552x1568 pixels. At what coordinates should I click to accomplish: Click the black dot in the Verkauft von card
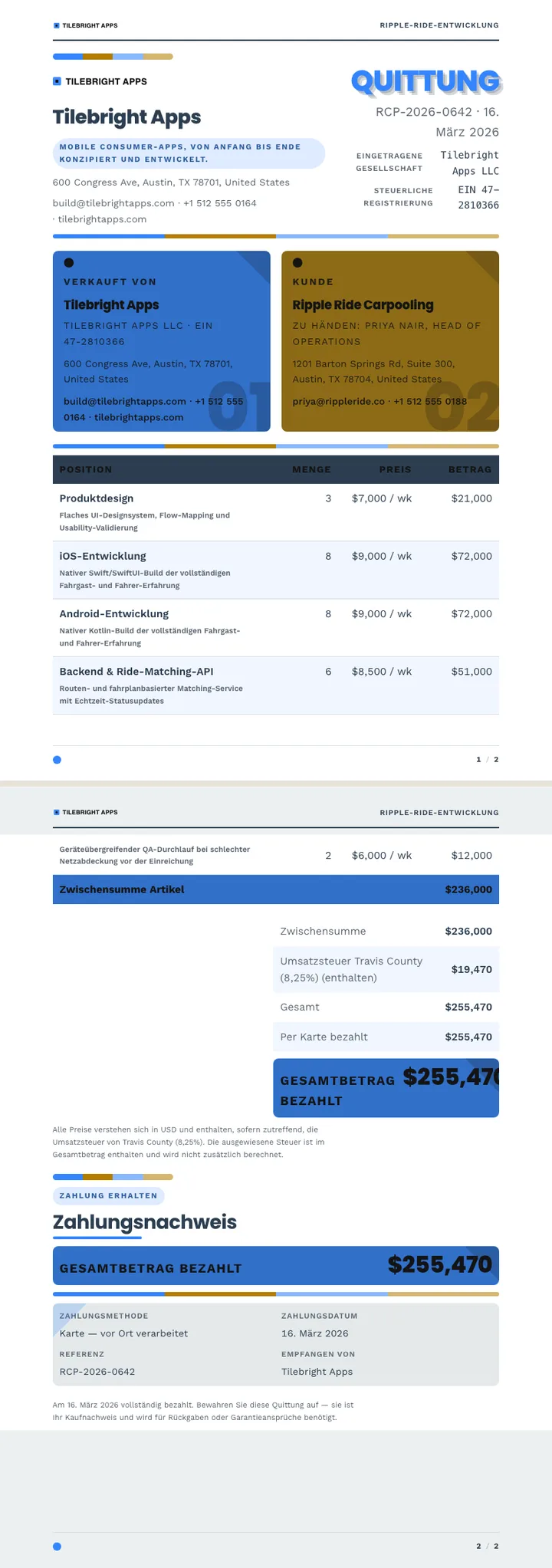coord(69,263)
